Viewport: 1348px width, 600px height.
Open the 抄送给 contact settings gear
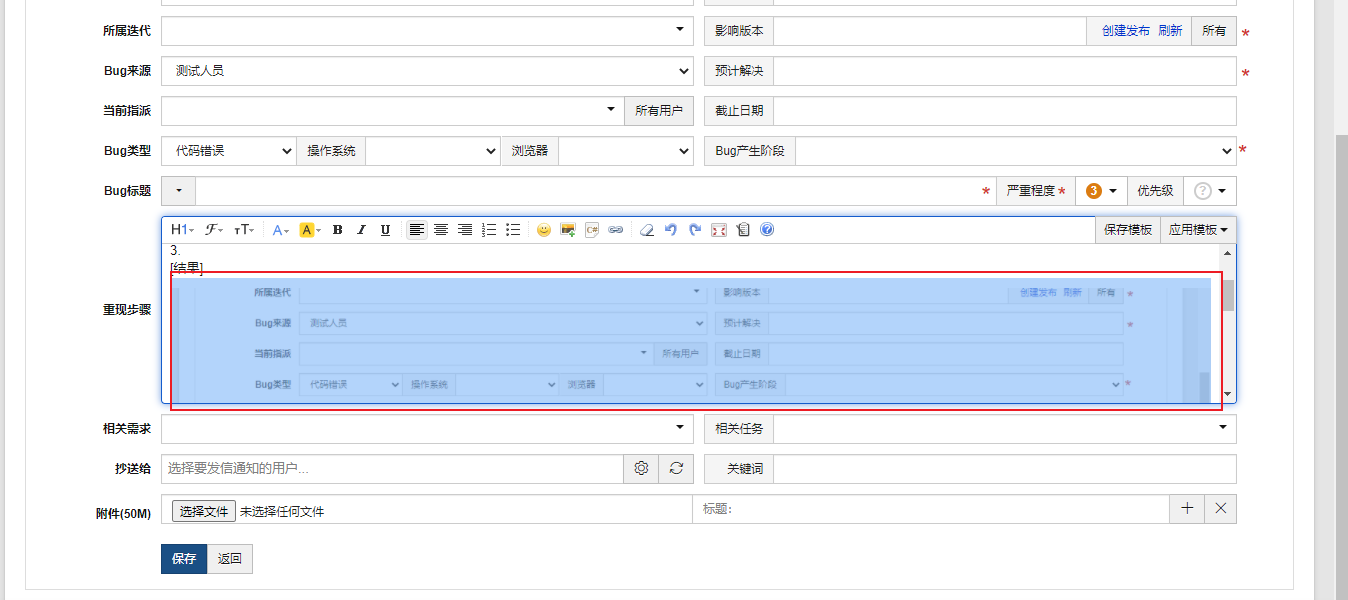[x=641, y=468]
